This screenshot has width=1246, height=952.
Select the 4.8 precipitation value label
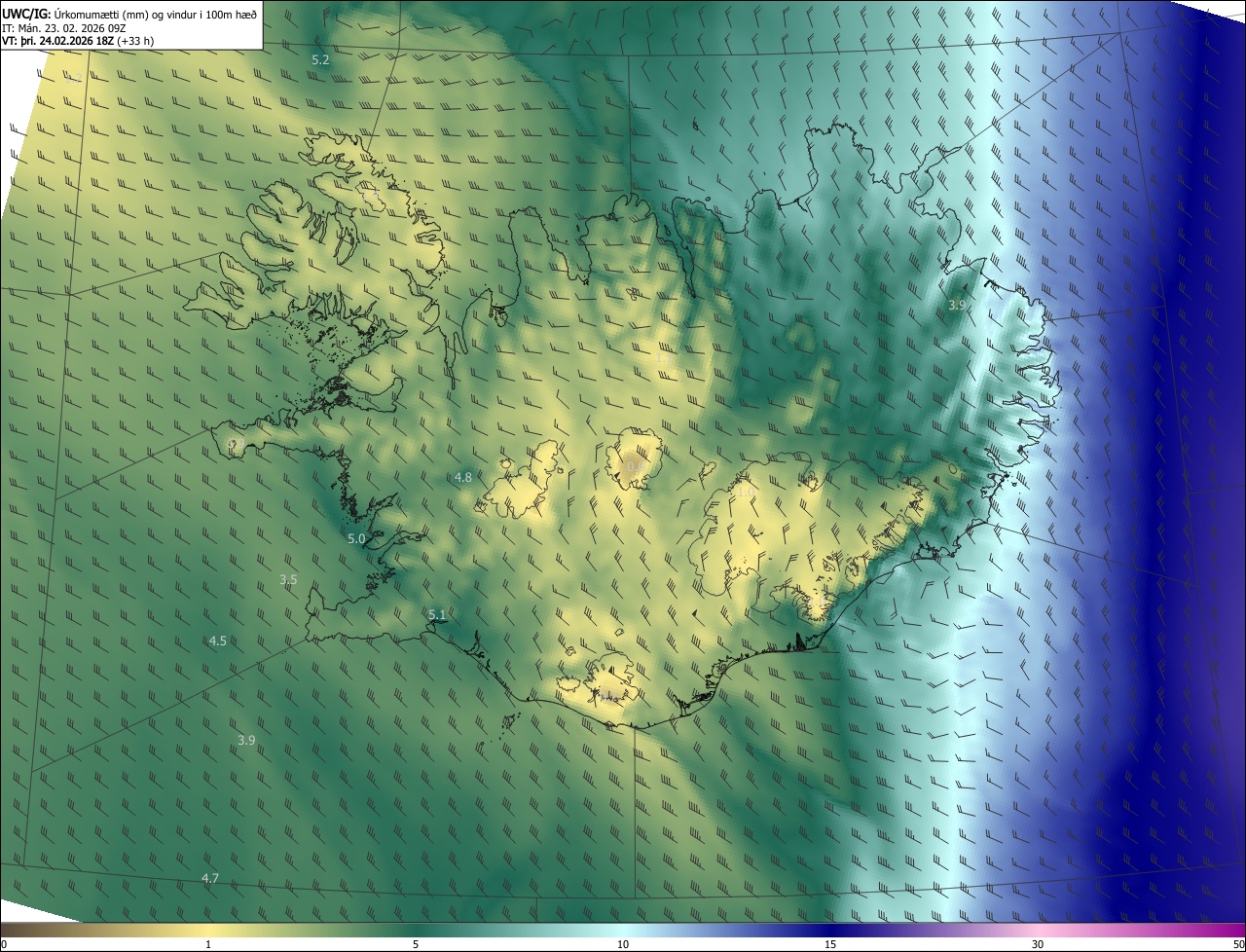pos(463,477)
